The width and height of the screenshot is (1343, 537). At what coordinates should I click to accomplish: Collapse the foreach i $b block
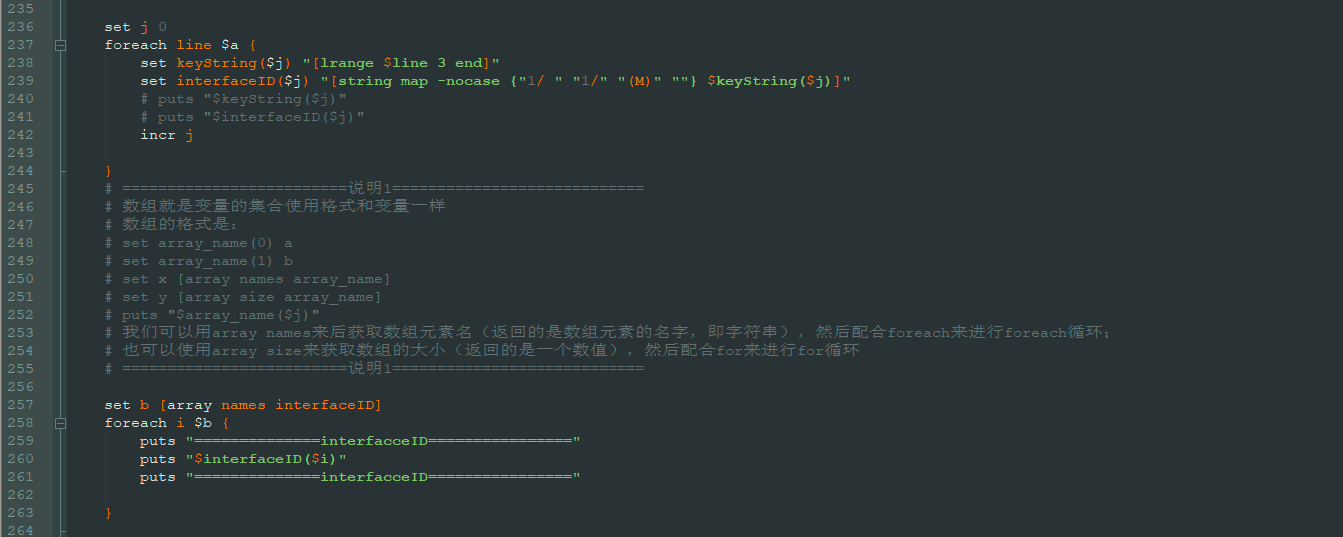pyautogui.click(x=61, y=423)
